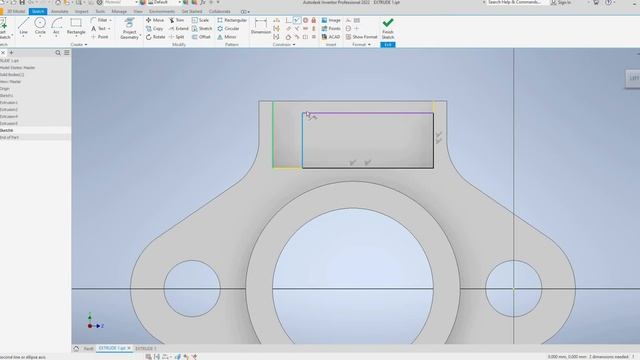This screenshot has height=360, width=640.
Task: Select the Extend tool
Action: click(x=178, y=29)
